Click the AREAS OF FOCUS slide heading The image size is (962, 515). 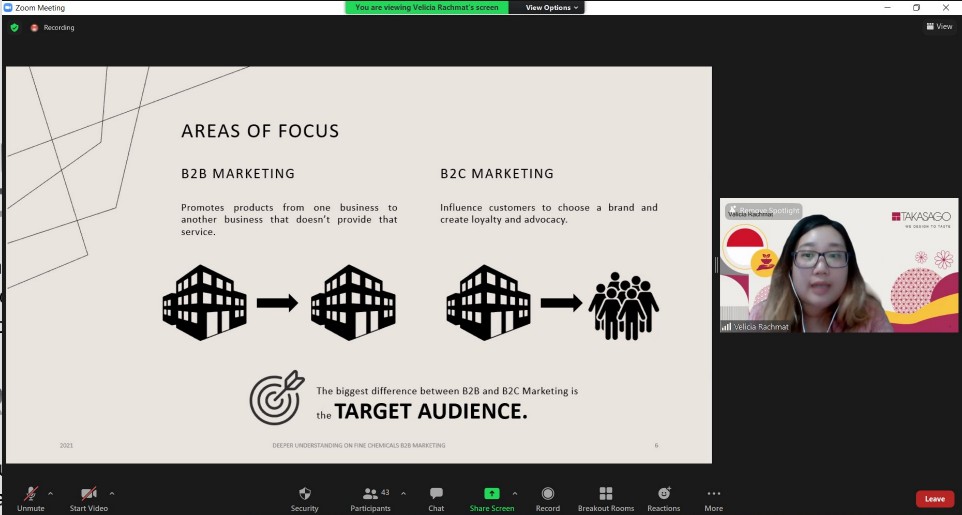(260, 131)
